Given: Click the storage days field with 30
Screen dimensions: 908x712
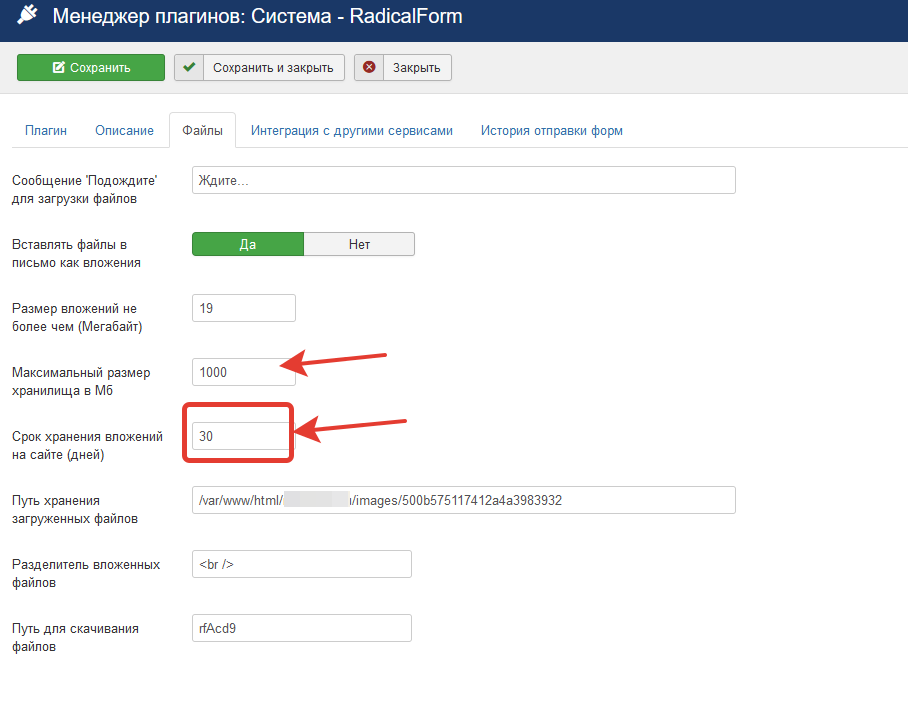Looking at the screenshot, I should tap(241, 436).
